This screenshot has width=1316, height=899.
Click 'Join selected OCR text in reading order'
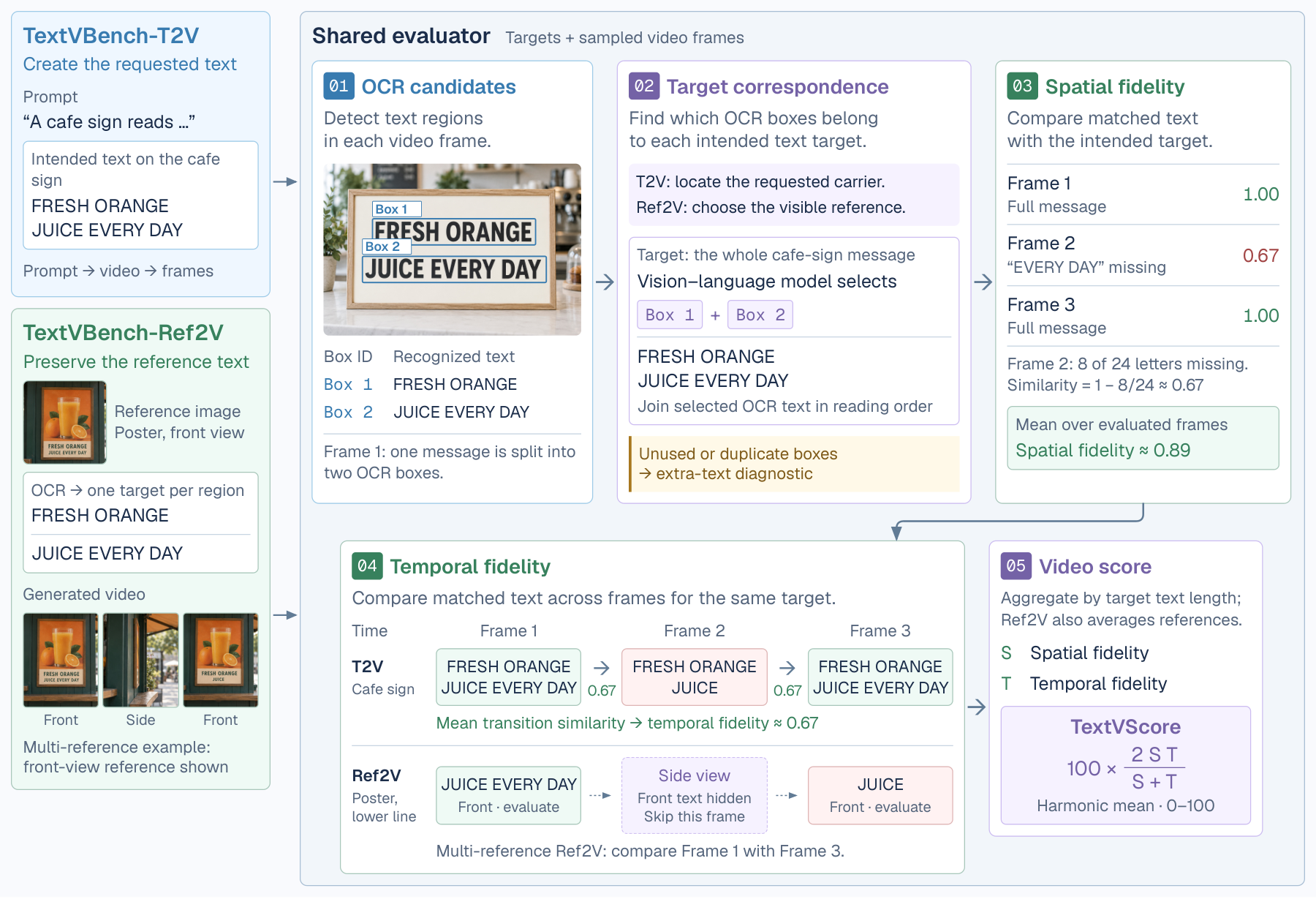(x=785, y=407)
